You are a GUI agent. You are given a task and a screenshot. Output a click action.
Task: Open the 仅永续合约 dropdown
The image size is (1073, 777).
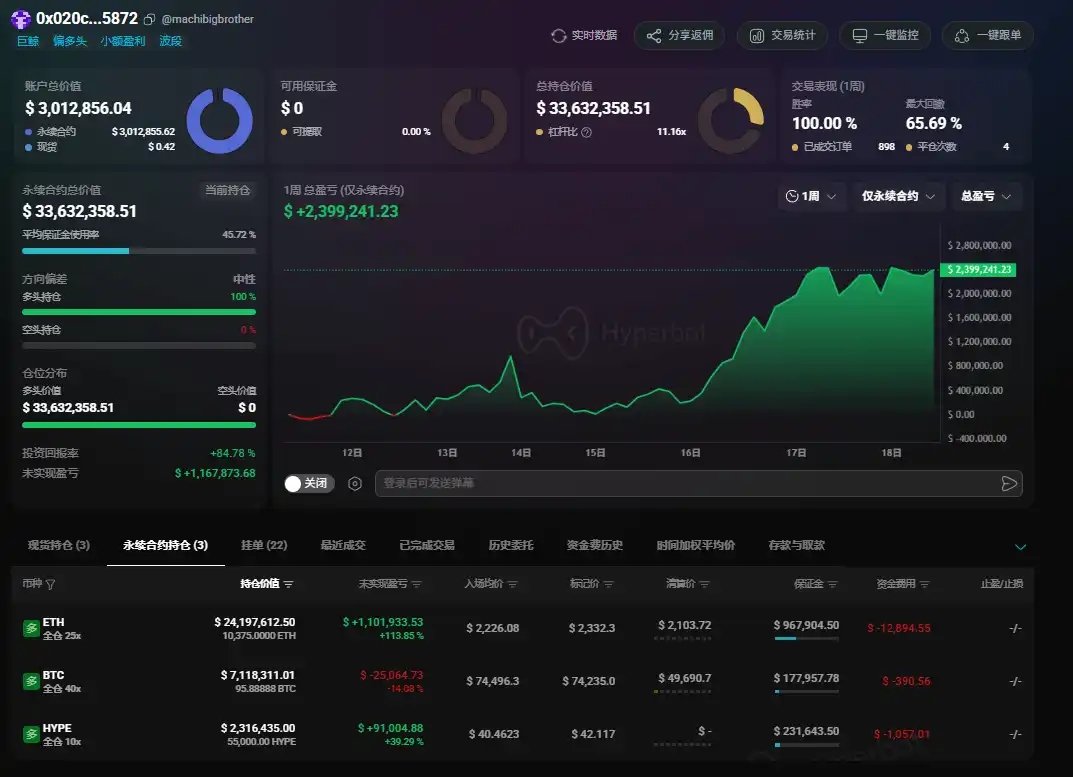click(x=899, y=196)
